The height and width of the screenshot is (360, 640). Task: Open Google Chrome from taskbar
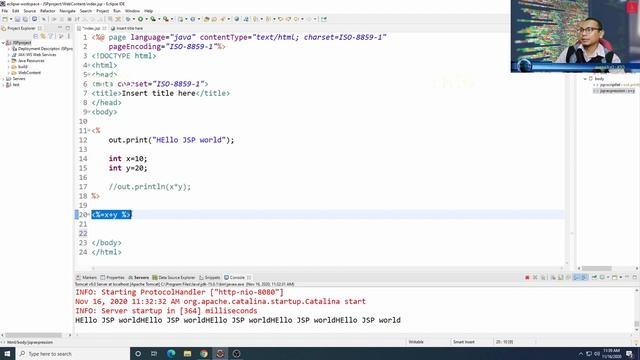point(204,353)
